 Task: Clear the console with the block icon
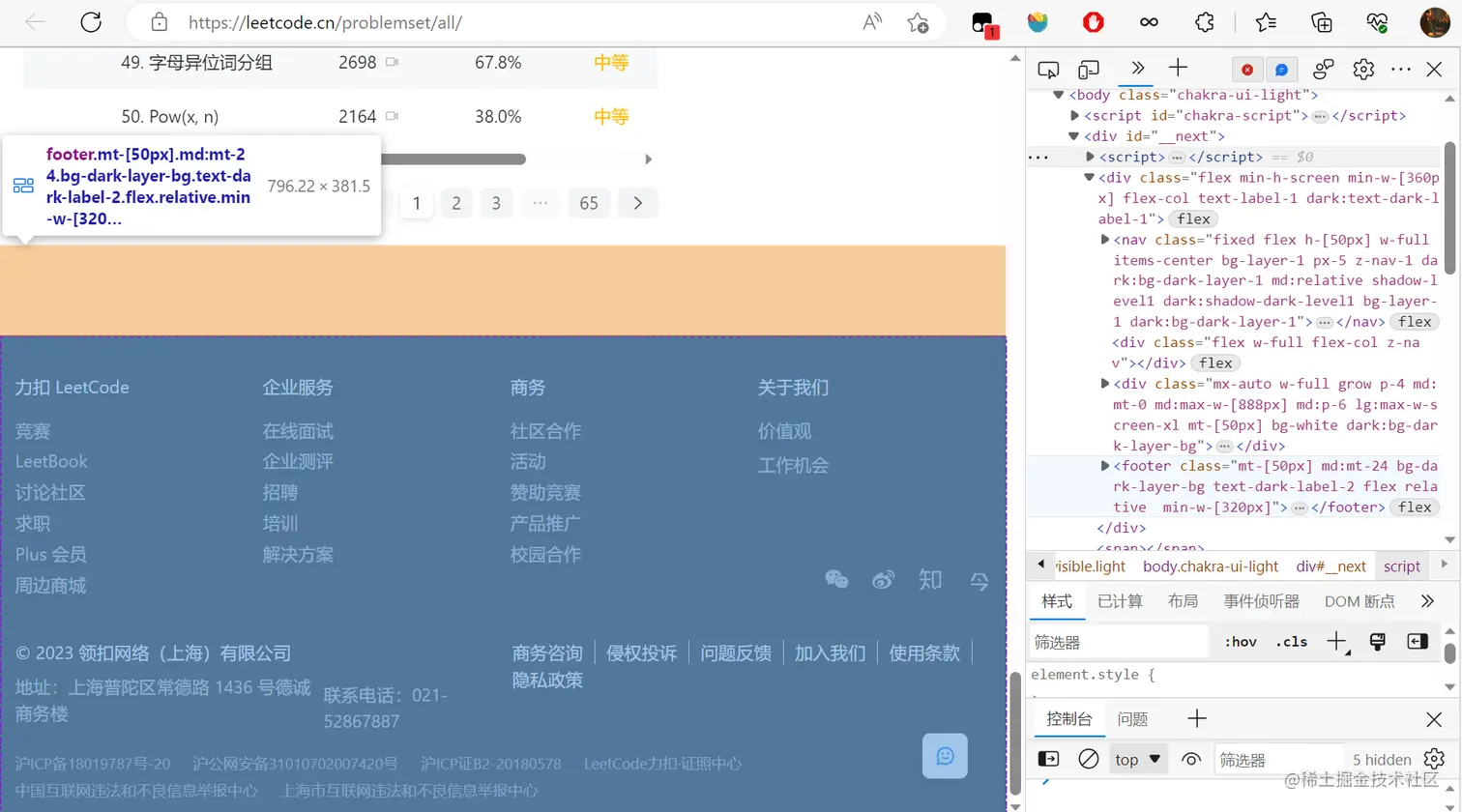pyautogui.click(x=1088, y=759)
